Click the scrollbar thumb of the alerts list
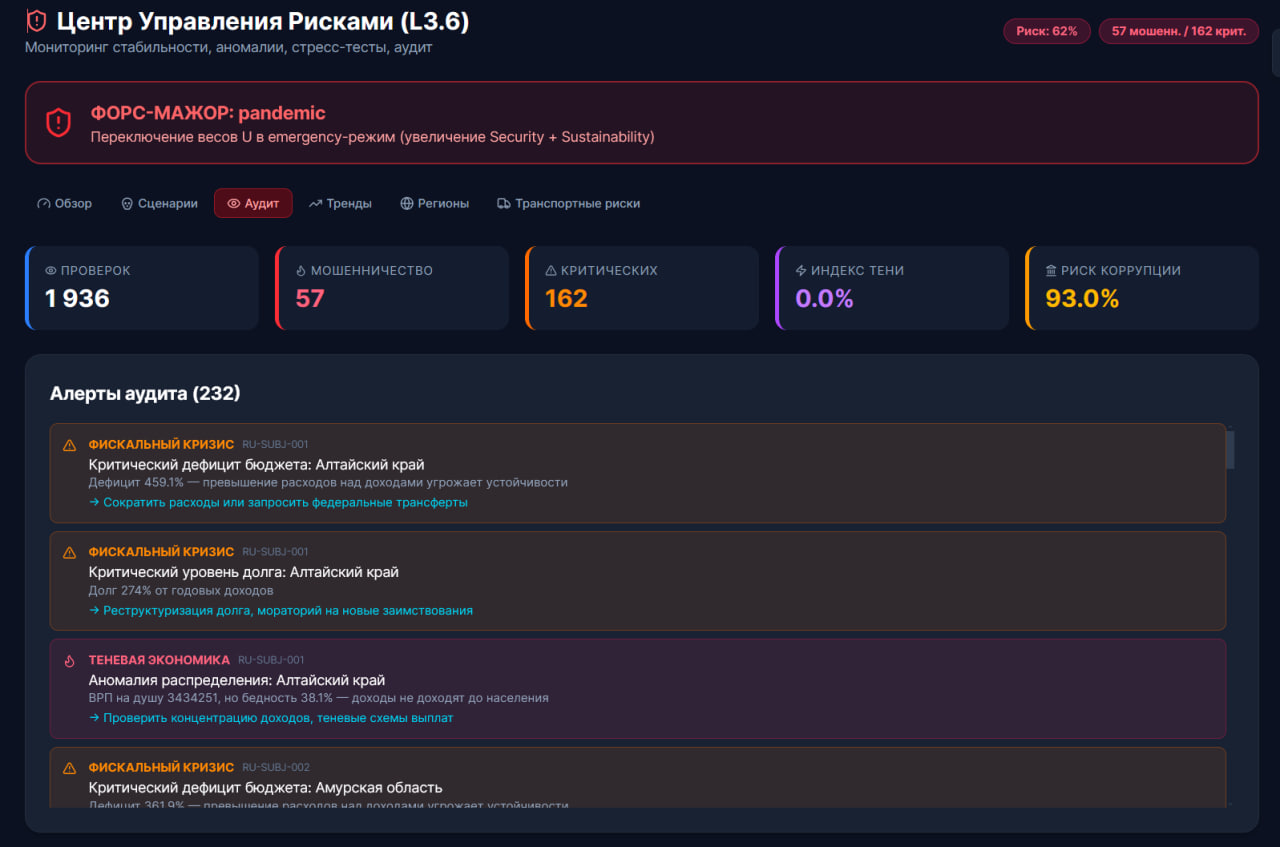1280x847 pixels. [1230, 449]
